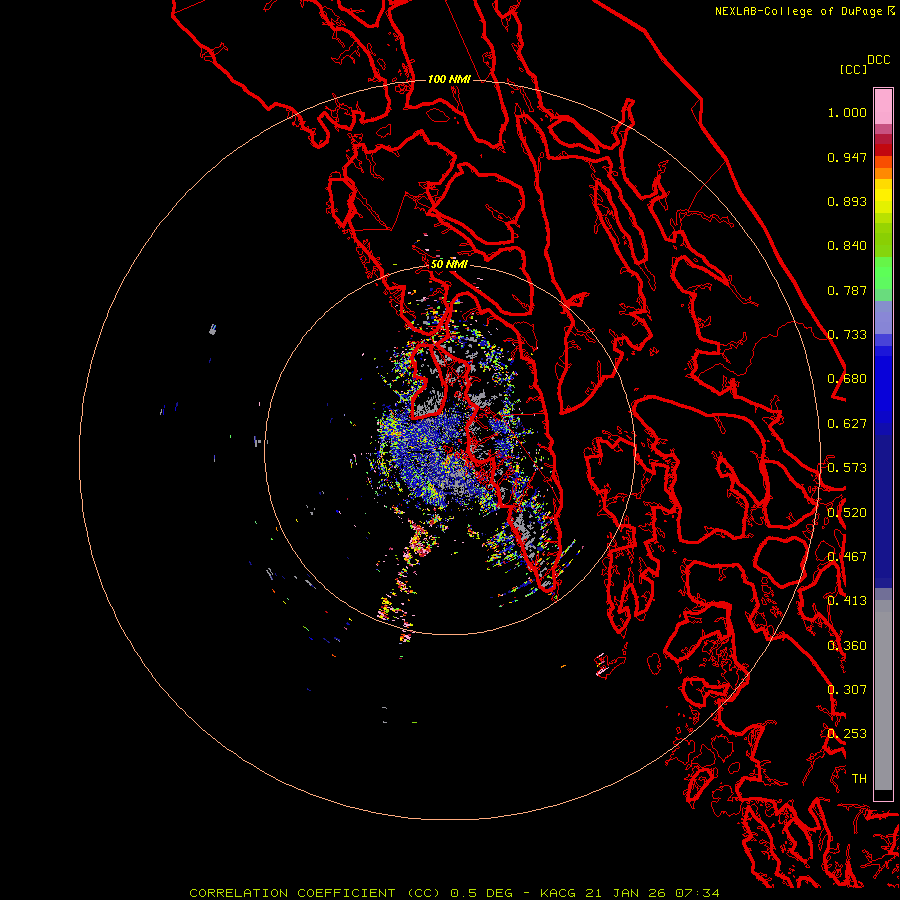Click the [CC] units label
This screenshot has width=900, height=900.
click(853, 69)
